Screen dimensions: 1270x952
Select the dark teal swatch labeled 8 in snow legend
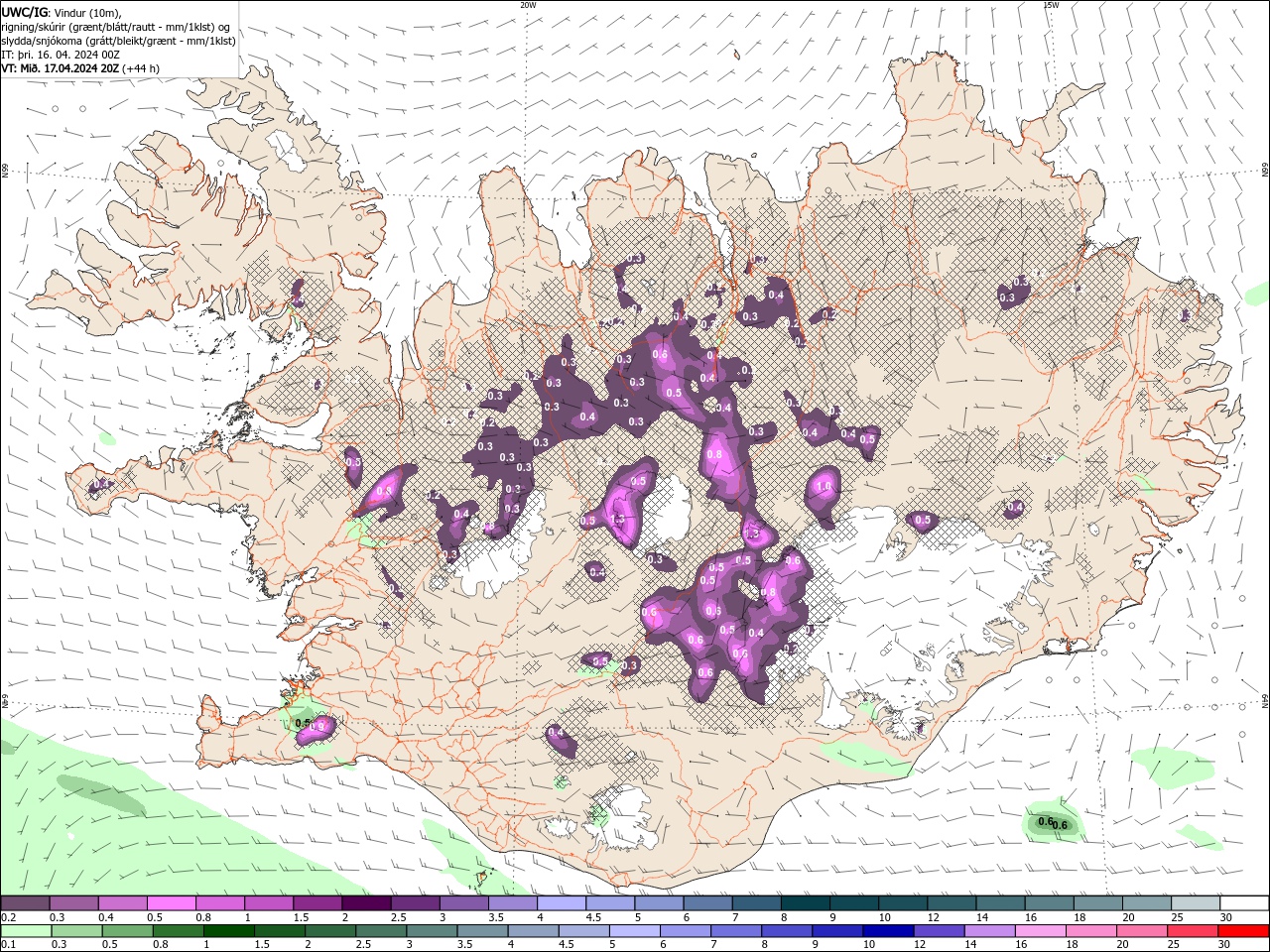(x=805, y=903)
